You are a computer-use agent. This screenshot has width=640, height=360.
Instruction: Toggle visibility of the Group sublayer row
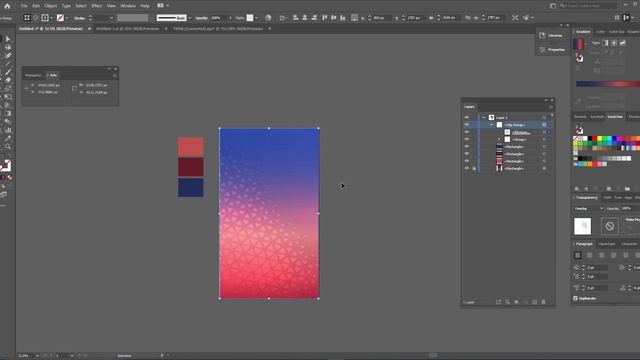click(467, 139)
